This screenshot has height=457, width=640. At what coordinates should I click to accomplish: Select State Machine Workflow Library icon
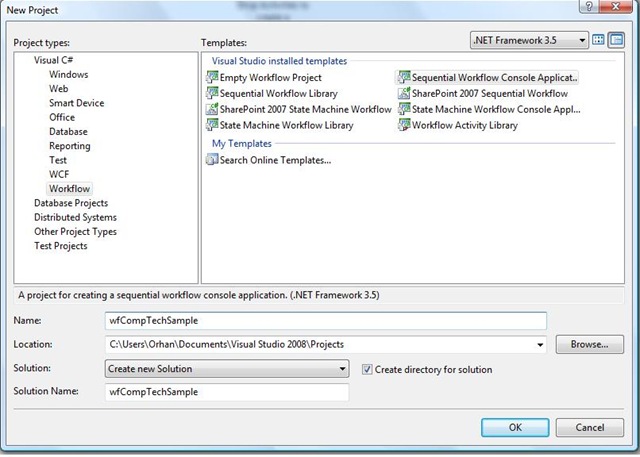pyautogui.click(x=212, y=125)
